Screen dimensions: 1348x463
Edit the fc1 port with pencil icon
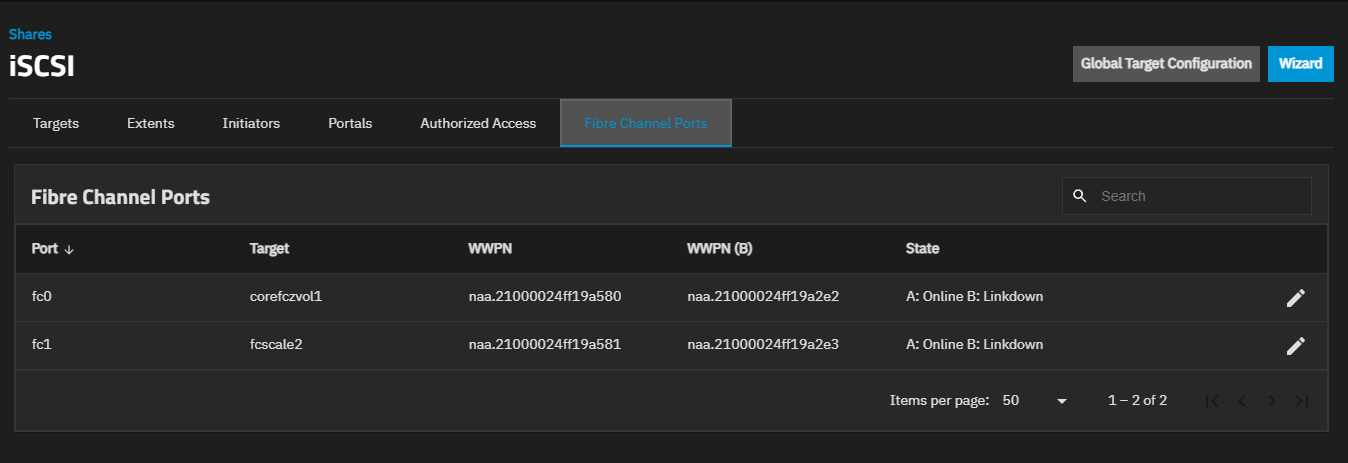pos(1295,346)
